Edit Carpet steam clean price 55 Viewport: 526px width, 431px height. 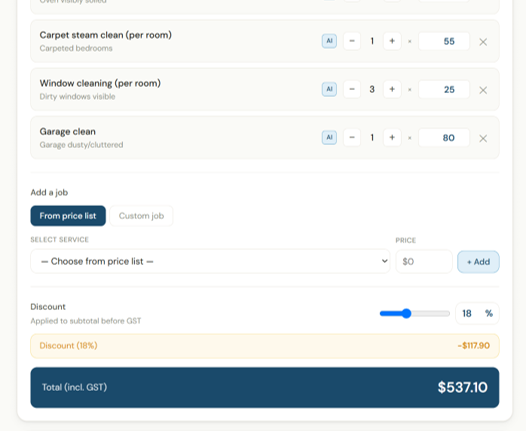click(444, 41)
